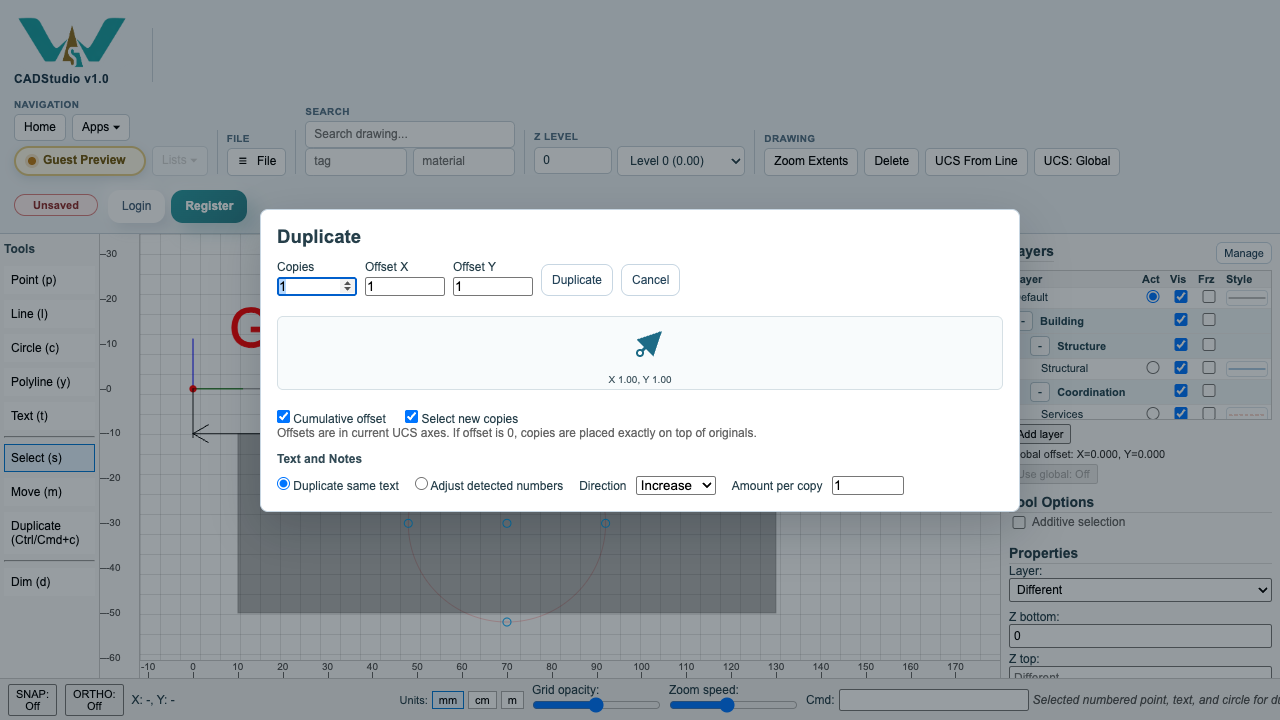Click the Structural layer style swatch
The image size is (1280, 720).
pos(1247,369)
